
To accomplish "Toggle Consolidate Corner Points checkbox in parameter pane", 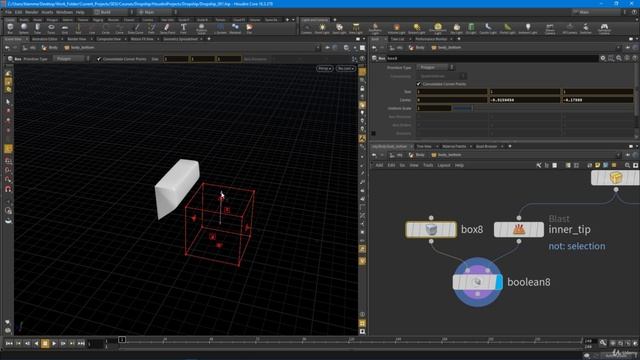I will point(418,84).
